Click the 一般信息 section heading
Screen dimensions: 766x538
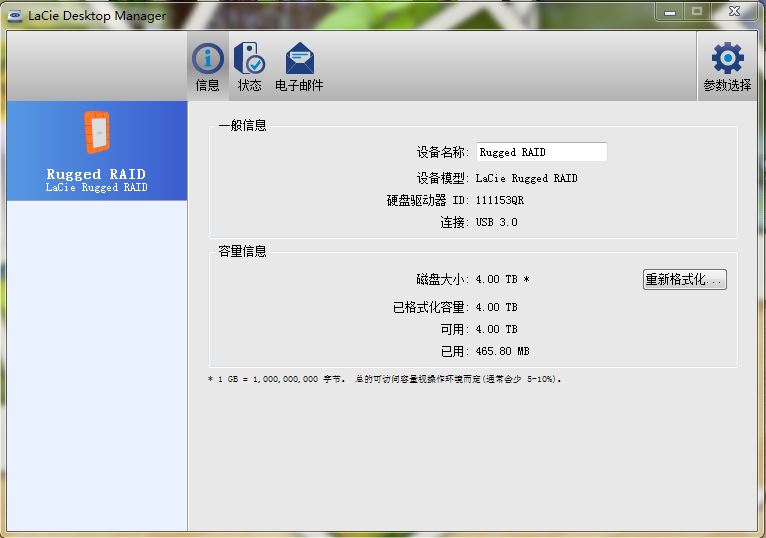pyautogui.click(x=242, y=125)
